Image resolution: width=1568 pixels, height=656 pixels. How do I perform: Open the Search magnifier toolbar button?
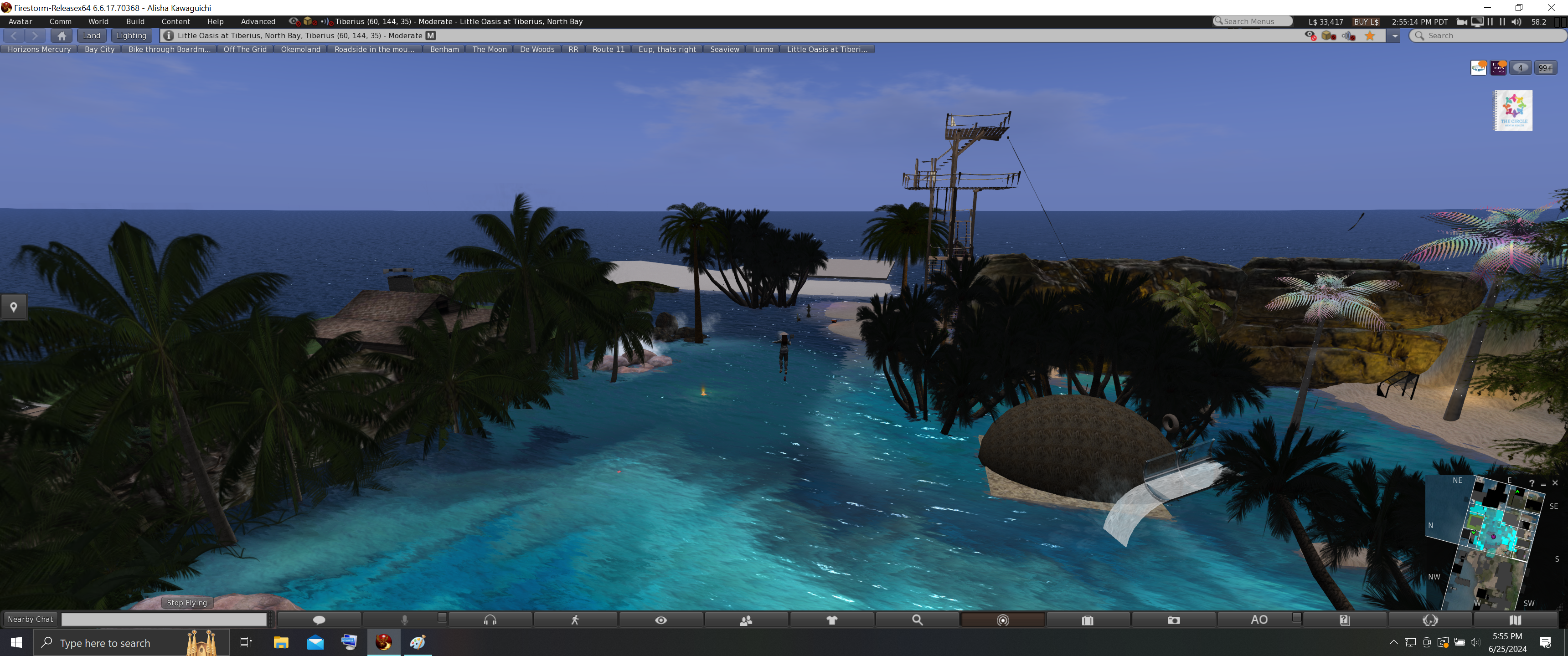(x=917, y=620)
